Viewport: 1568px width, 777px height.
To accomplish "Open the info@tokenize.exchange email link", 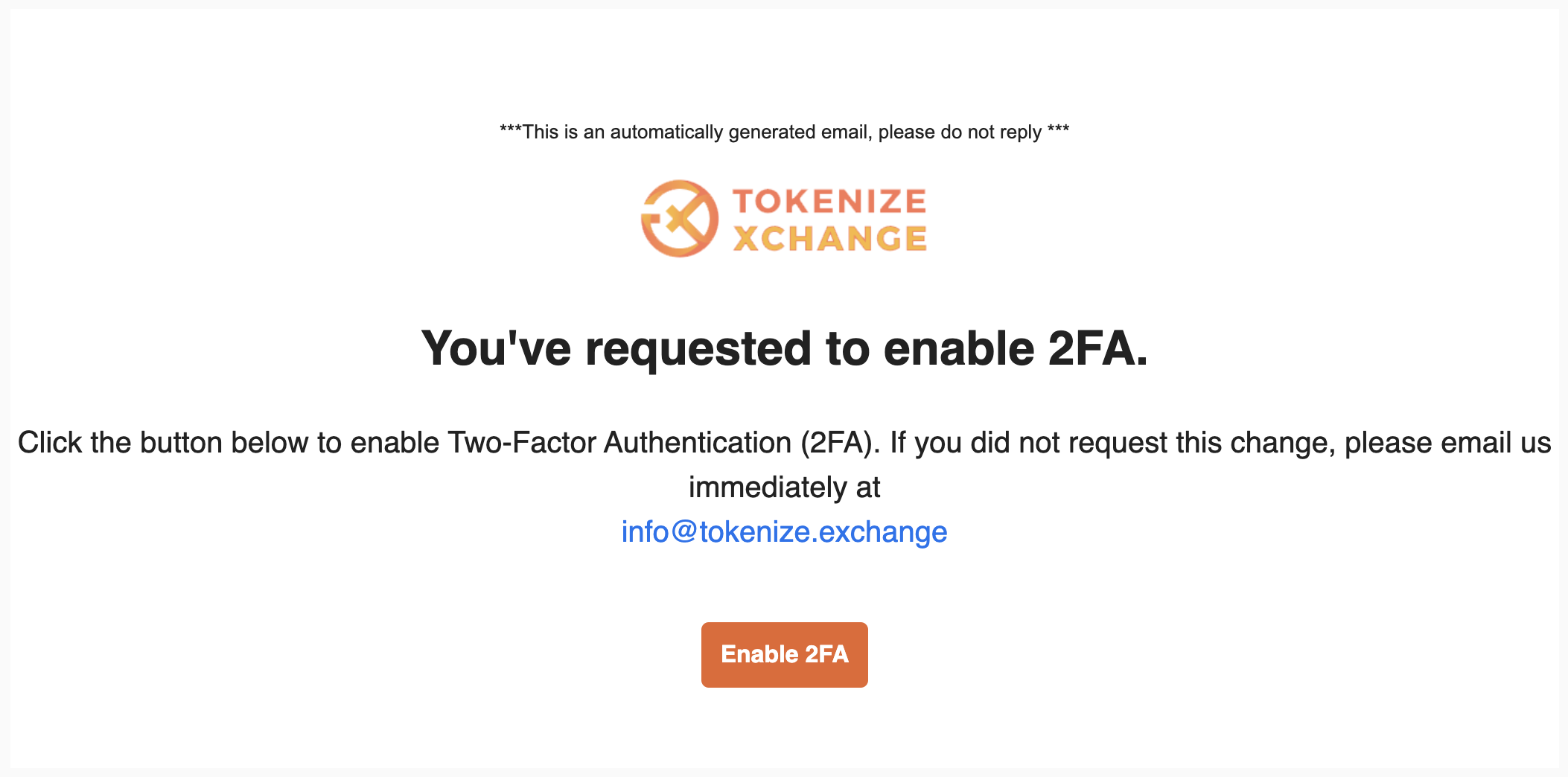I will tap(784, 531).
